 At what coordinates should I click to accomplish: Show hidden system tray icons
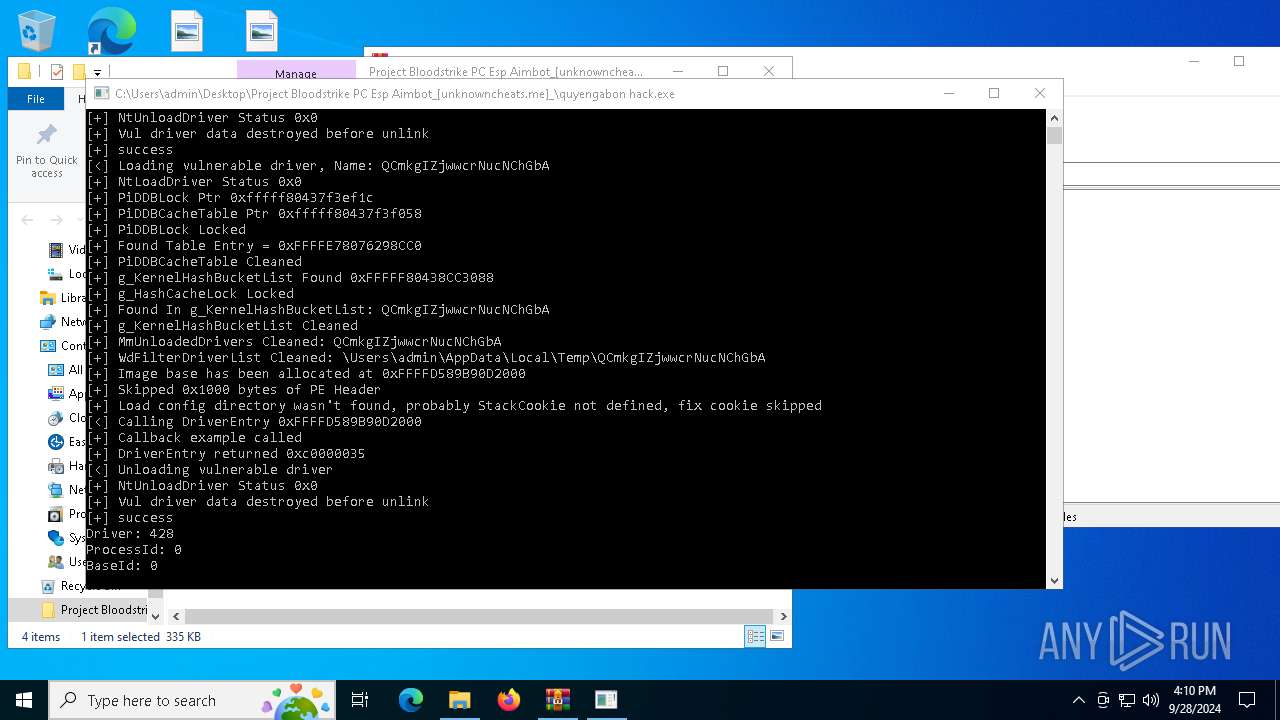click(x=1078, y=700)
